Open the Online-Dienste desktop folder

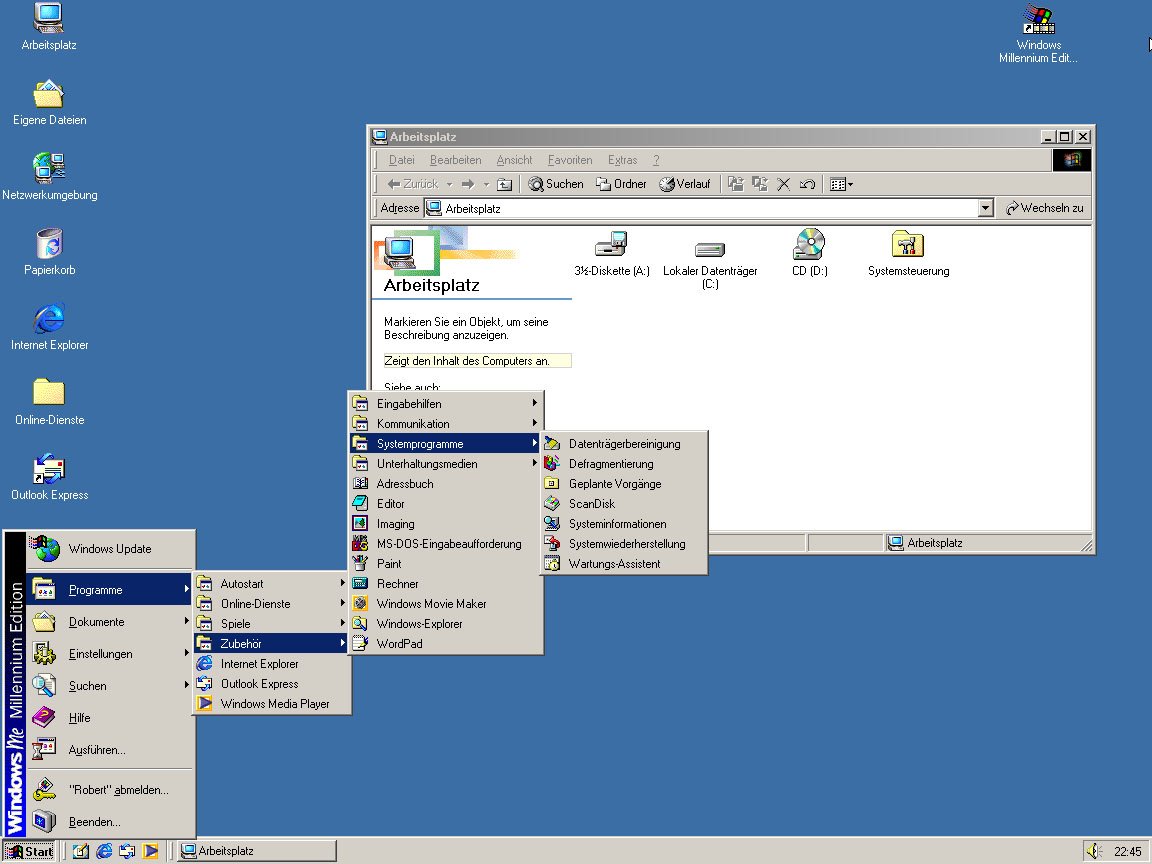(x=49, y=401)
